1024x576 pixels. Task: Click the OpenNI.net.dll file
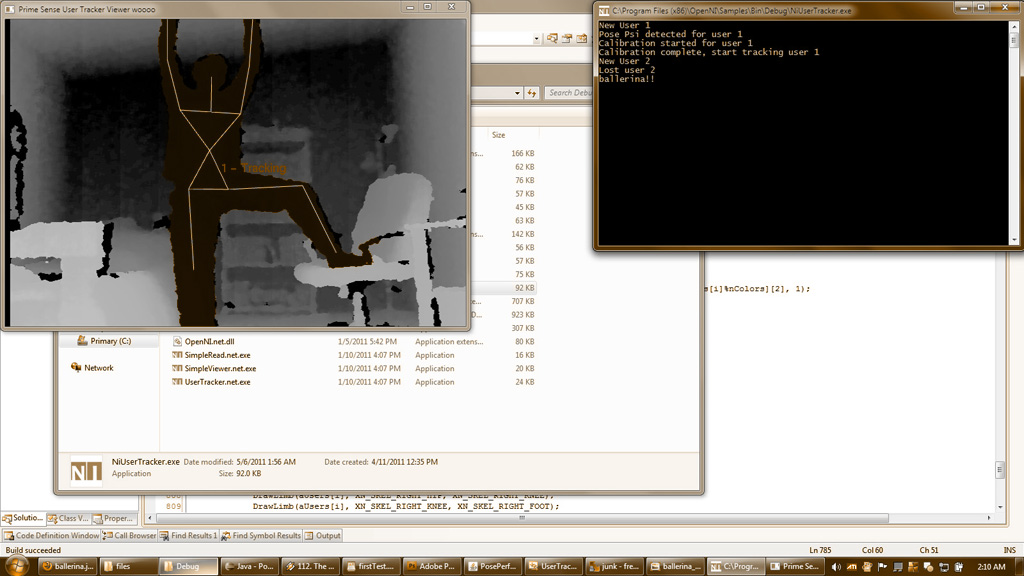209,341
